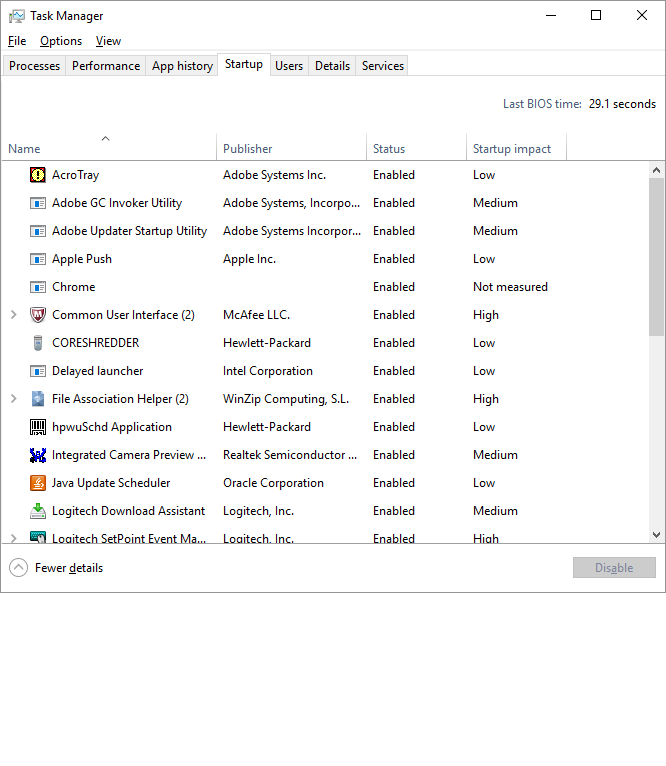Viewport: 666px width, 766px height.
Task: Sort by the Status column header
Action: click(416, 147)
